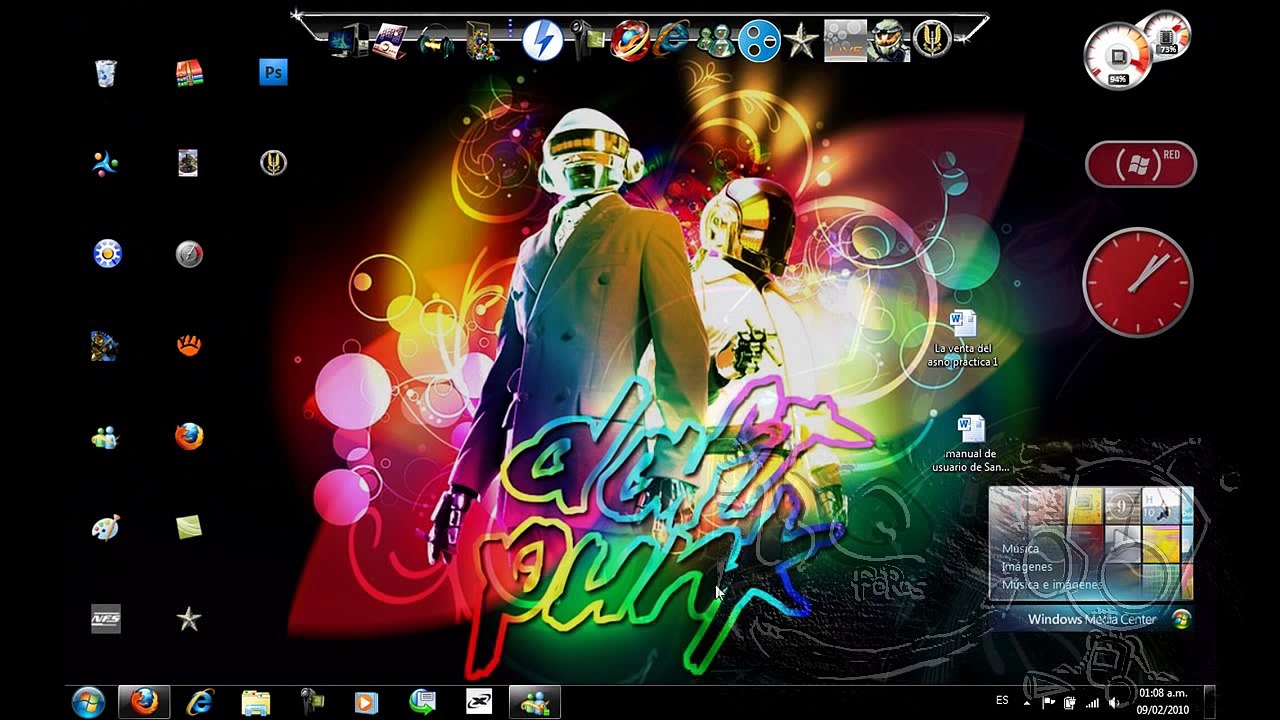Click the ES language indicator
Viewport: 1280px width, 720px height.
(1002, 700)
